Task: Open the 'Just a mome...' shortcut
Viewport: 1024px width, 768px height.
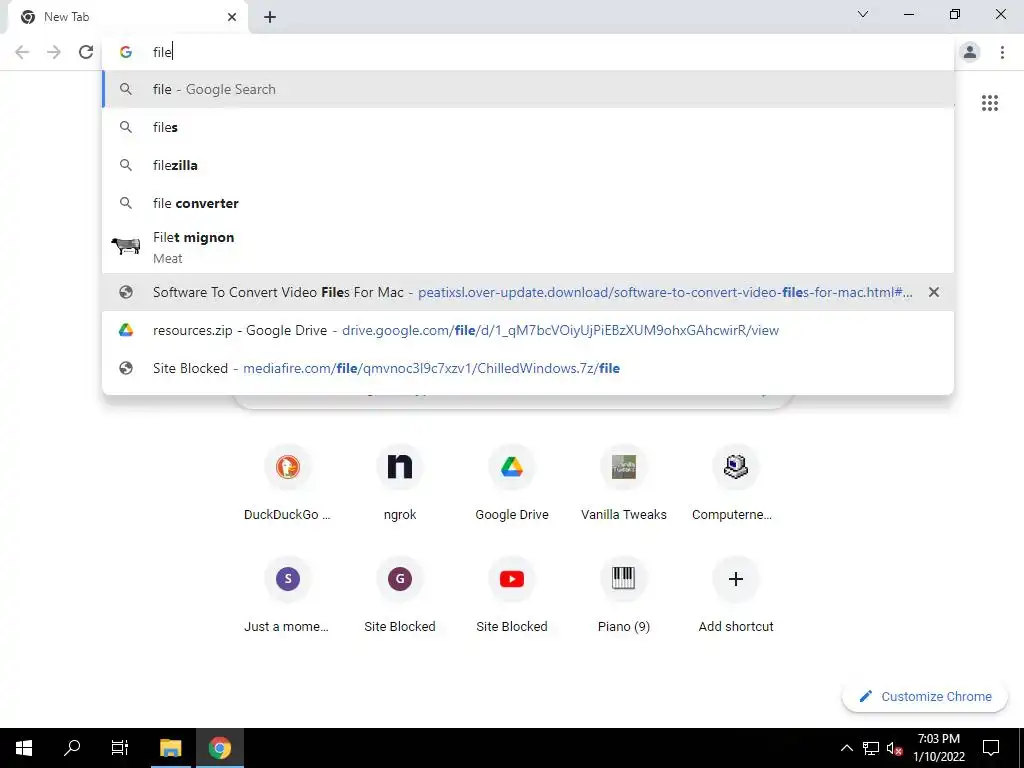Action: 287,594
